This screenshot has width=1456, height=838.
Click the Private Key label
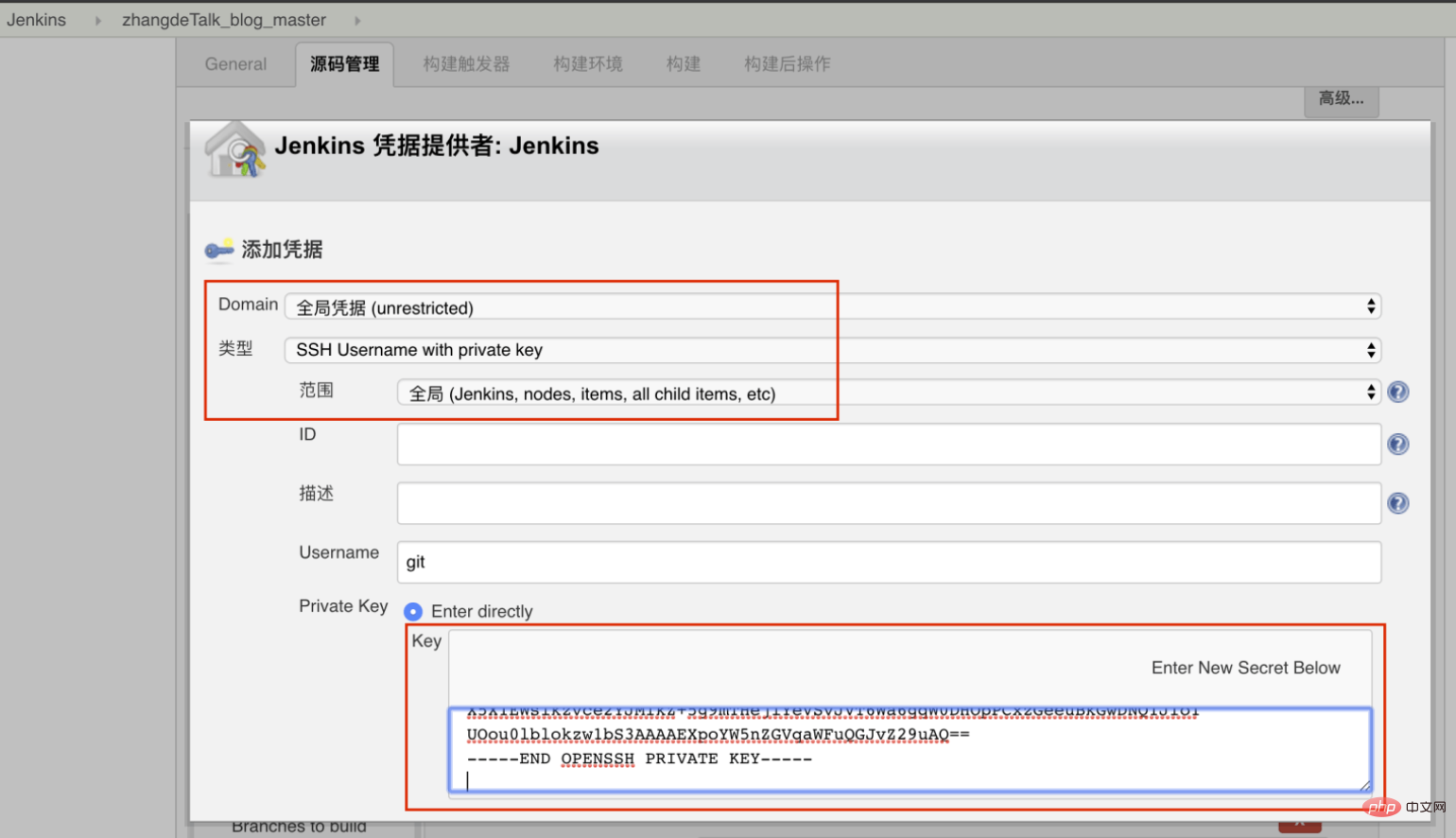point(343,606)
